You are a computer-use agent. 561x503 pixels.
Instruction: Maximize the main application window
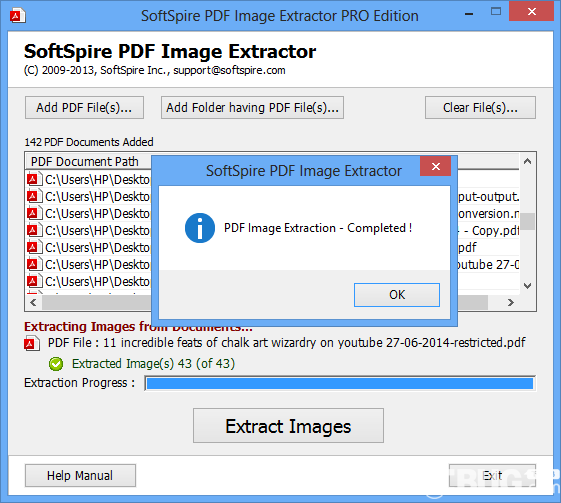[x=496, y=11]
